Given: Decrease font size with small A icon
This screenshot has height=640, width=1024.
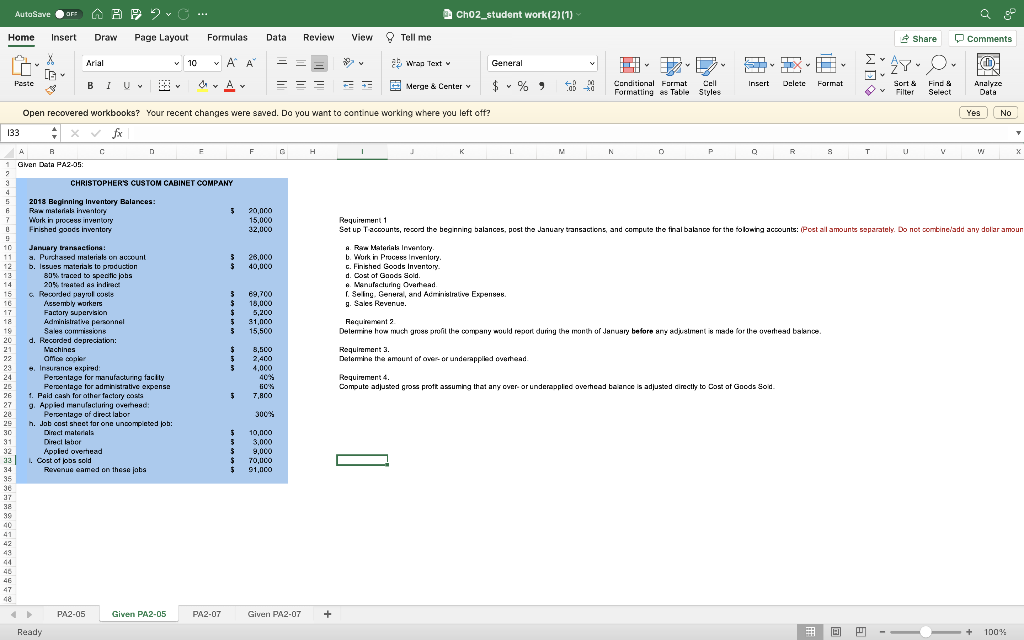Looking at the screenshot, I should pos(251,63).
